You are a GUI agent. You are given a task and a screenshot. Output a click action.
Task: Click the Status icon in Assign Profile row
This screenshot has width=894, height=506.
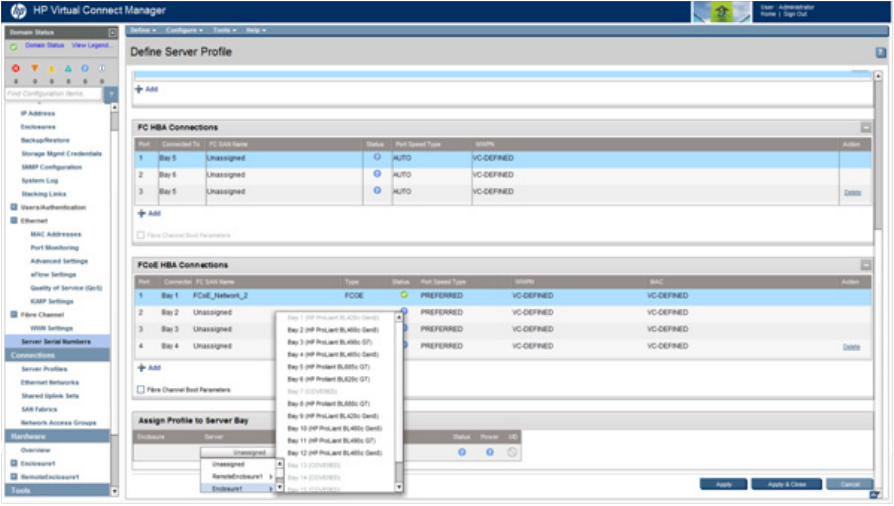(x=462, y=452)
